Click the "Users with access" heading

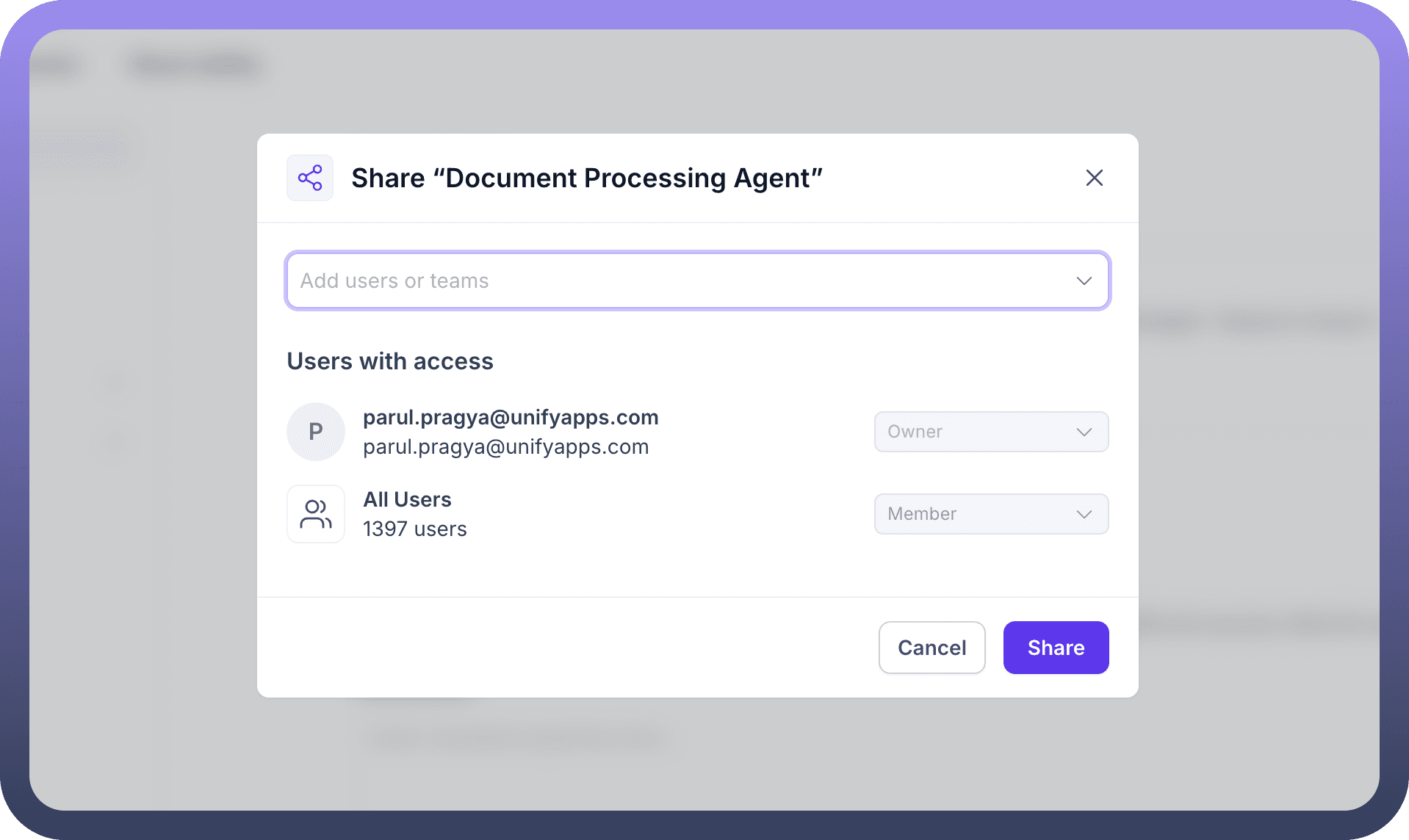[x=389, y=361]
